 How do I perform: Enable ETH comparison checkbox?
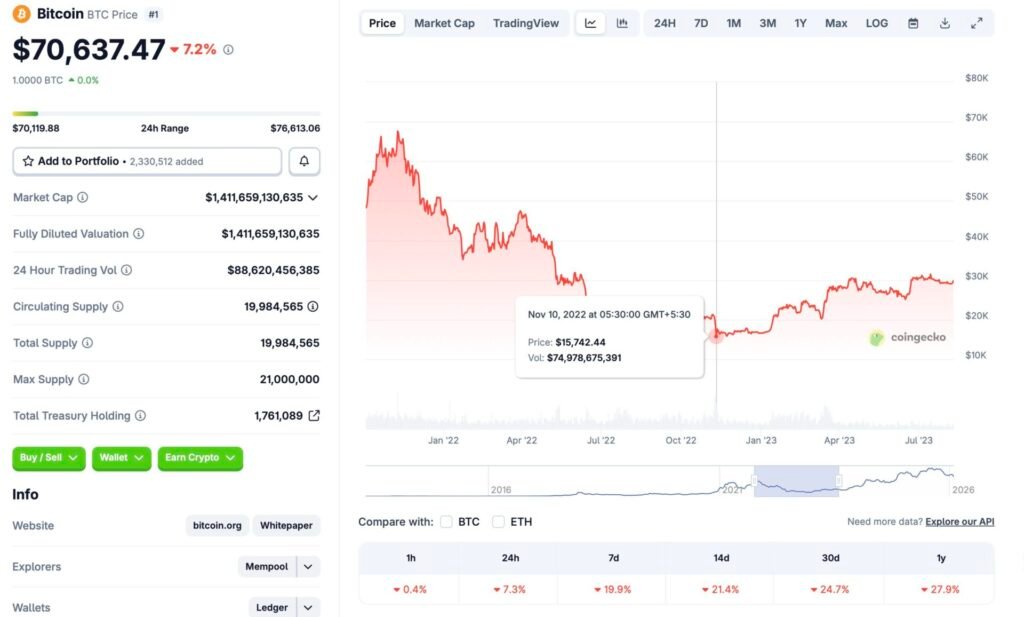coord(498,522)
